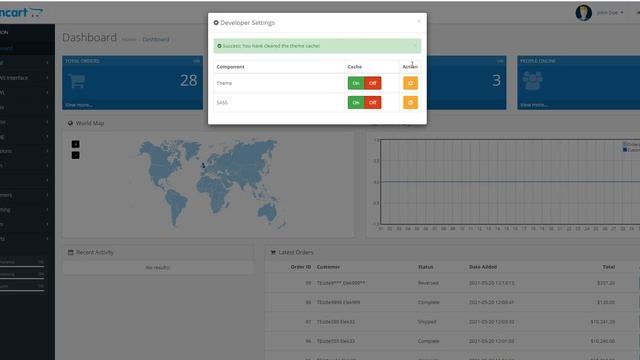Click the 28 total orders count
The image size is (640, 360).
[x=189, y=80]
